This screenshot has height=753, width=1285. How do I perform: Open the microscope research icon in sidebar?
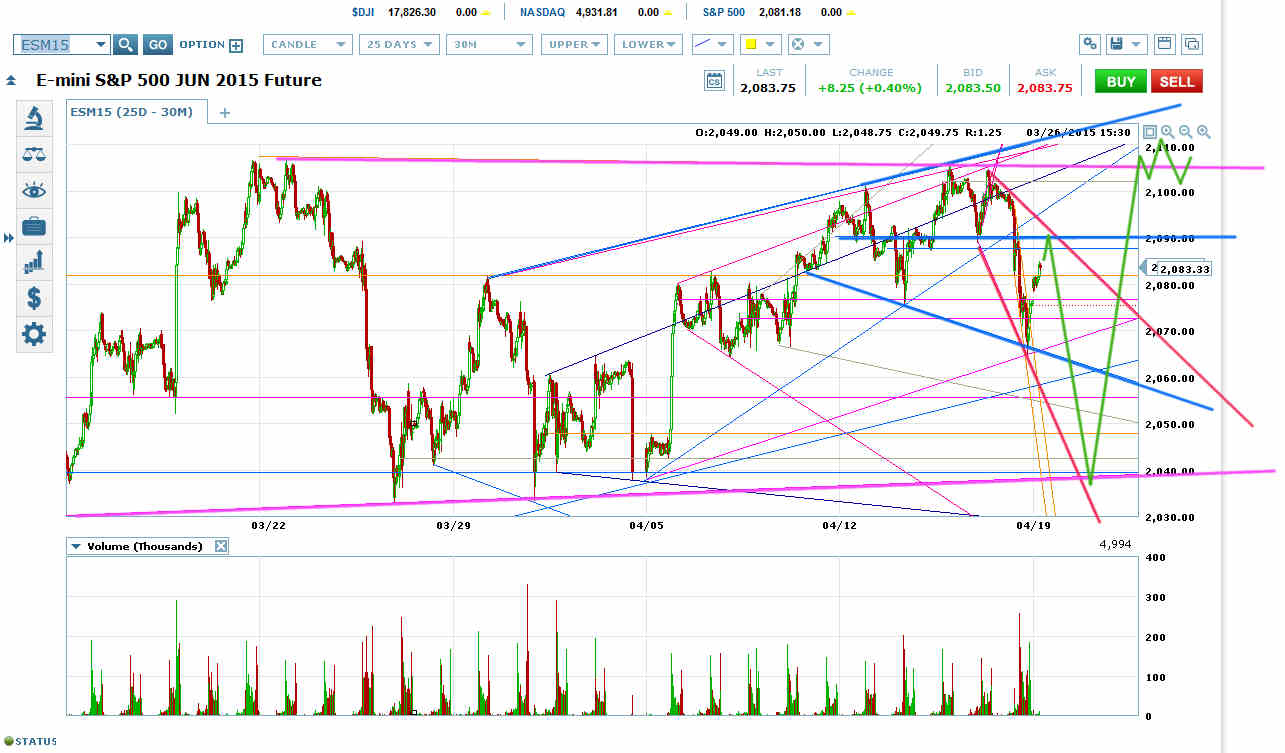pos(34,119)
